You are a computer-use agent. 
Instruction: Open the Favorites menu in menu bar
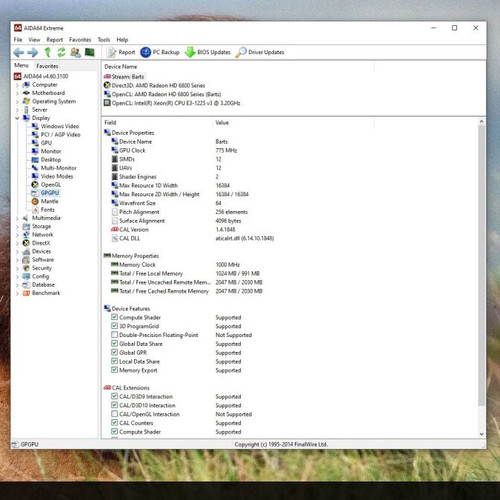point(80,40)
